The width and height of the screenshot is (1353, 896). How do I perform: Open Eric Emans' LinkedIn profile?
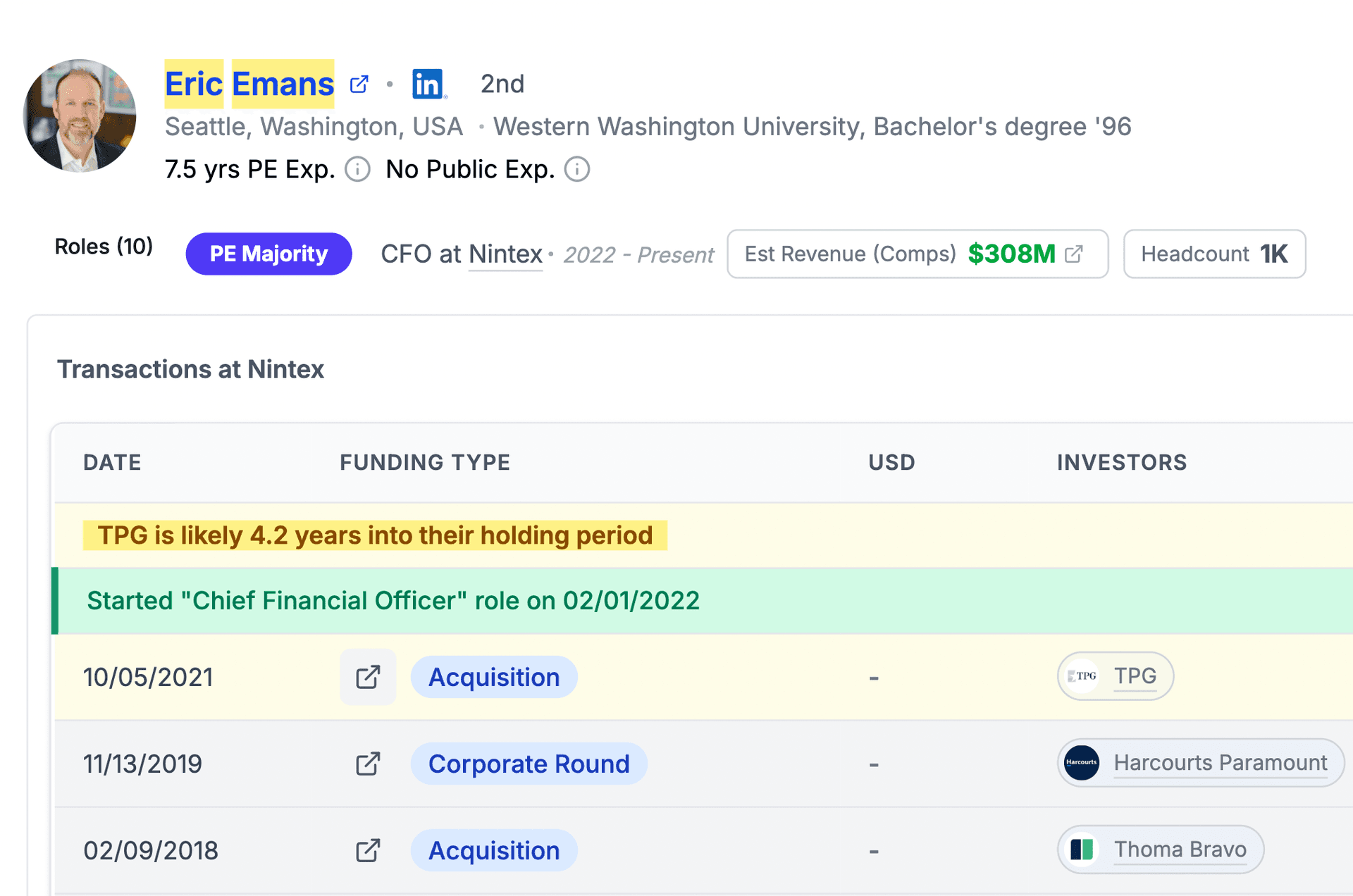tap(428, 83)
